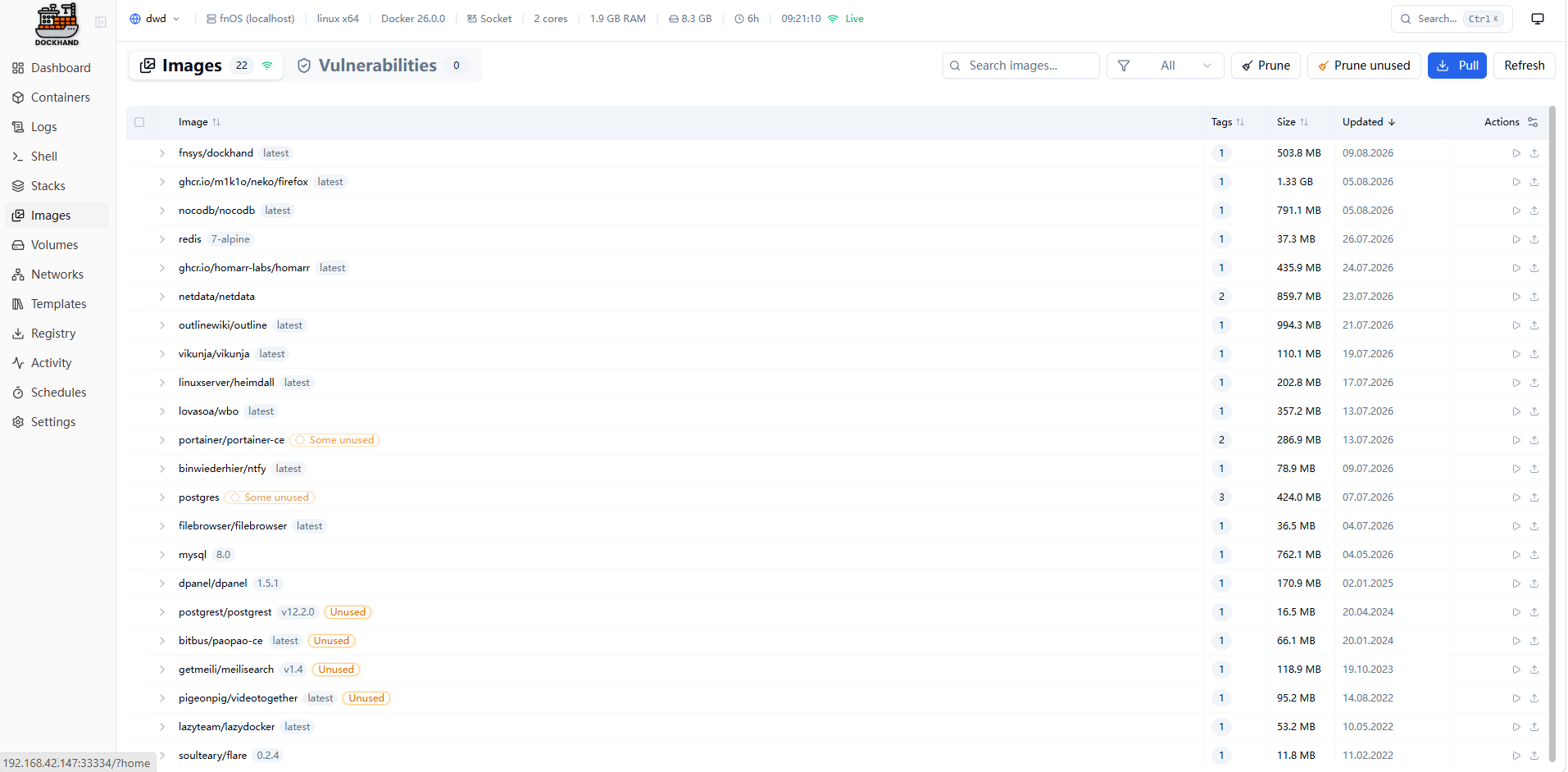The image size is (1568, 772).
Task: Click the play icon in the lovasoa/wbo row
Action: click(x=1516, y=411)
